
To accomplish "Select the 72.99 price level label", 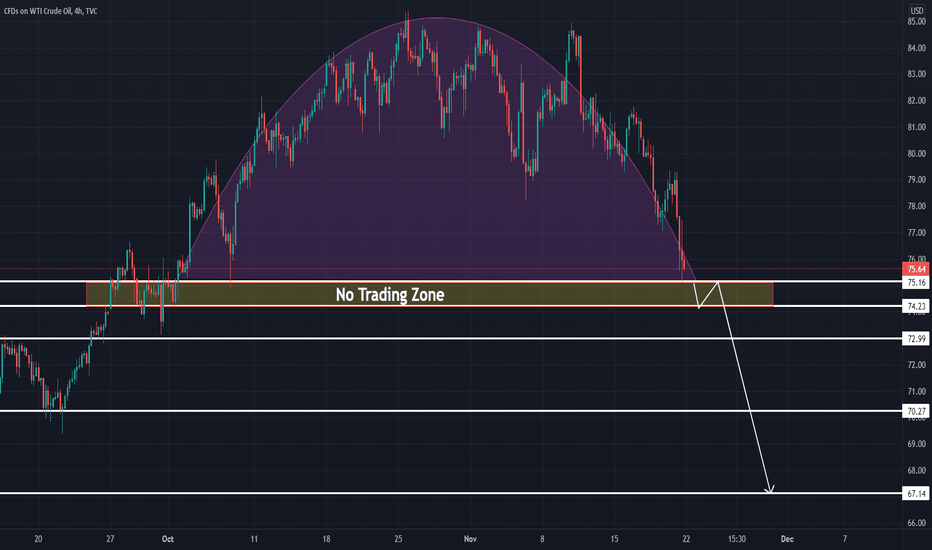I will (916, 338).
